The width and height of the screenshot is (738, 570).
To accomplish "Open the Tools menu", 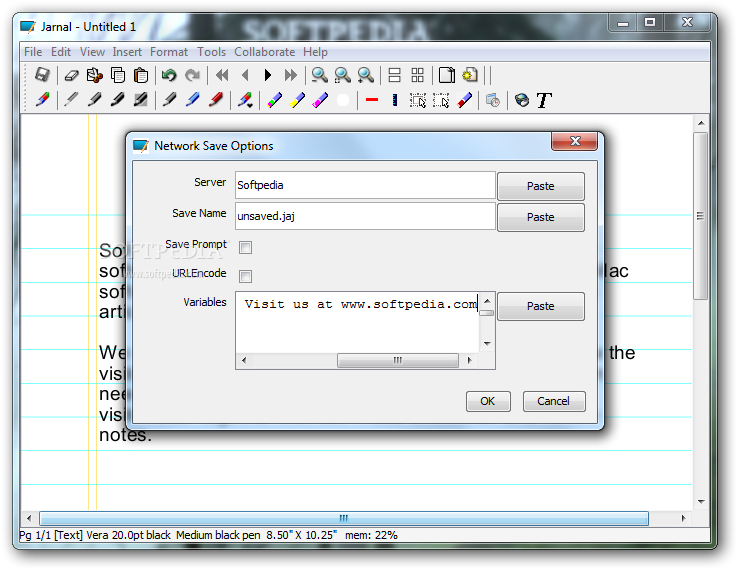I will pyautogui.click(x=211, y=52).
